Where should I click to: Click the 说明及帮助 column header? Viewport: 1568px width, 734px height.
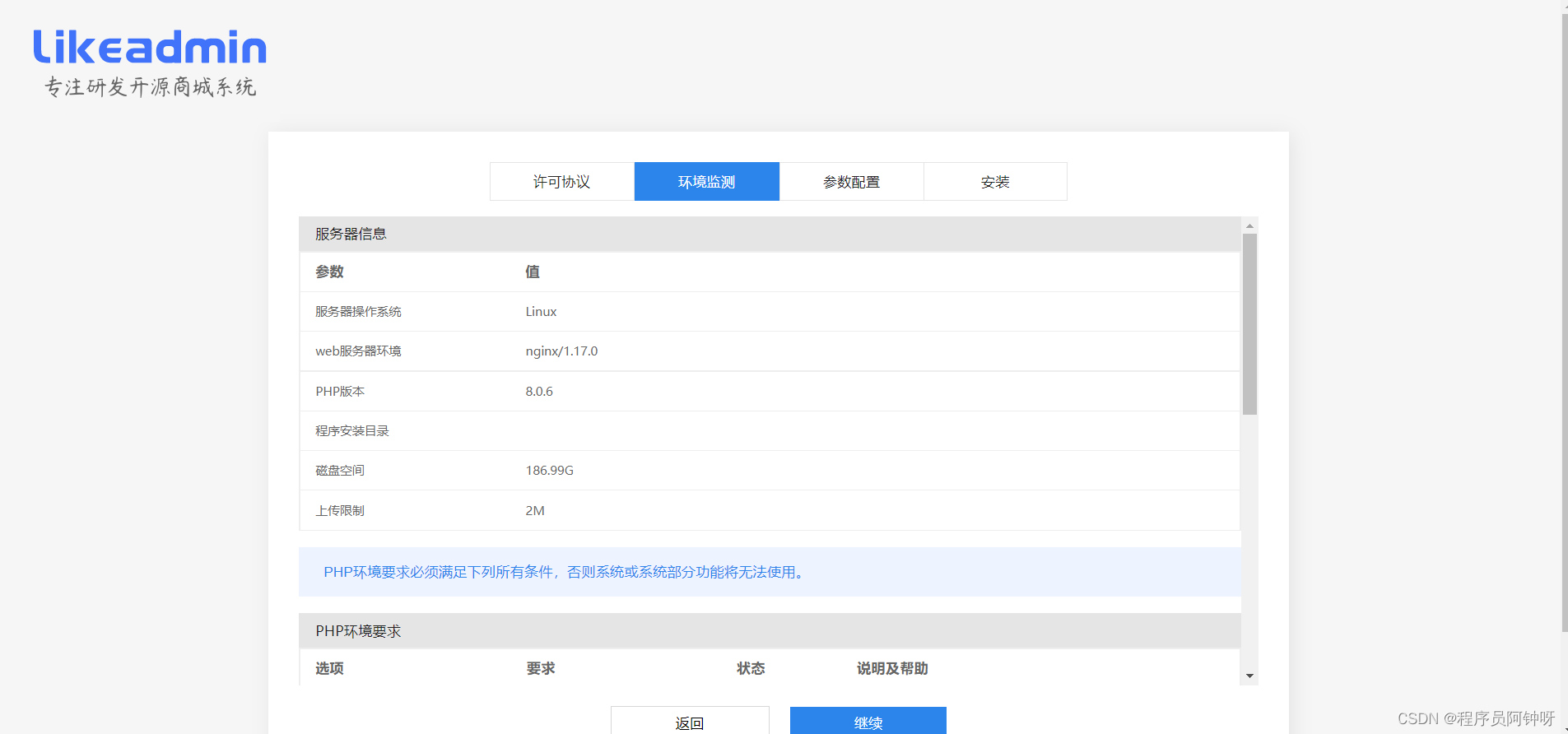(892, 668)
